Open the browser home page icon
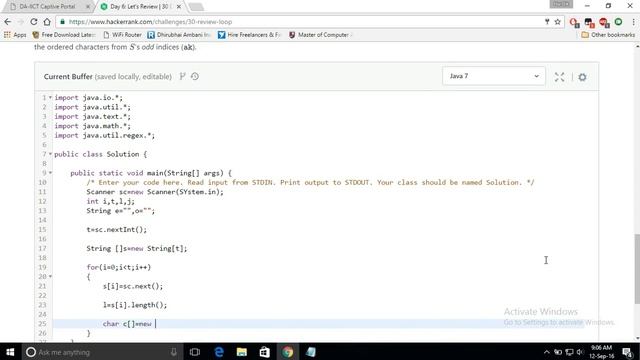This screenshot has height=360, width=640. [47, 22]
